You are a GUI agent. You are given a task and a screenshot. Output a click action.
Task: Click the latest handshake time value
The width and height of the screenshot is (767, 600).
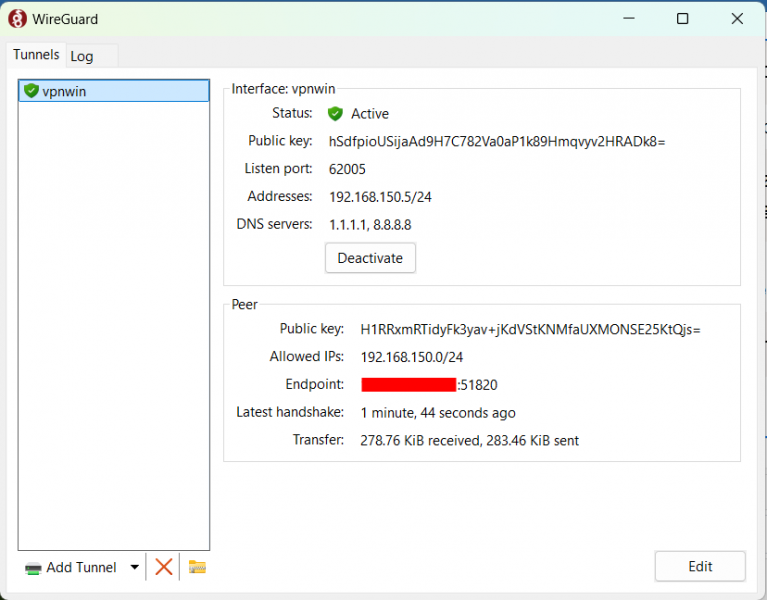click(438, 413)
